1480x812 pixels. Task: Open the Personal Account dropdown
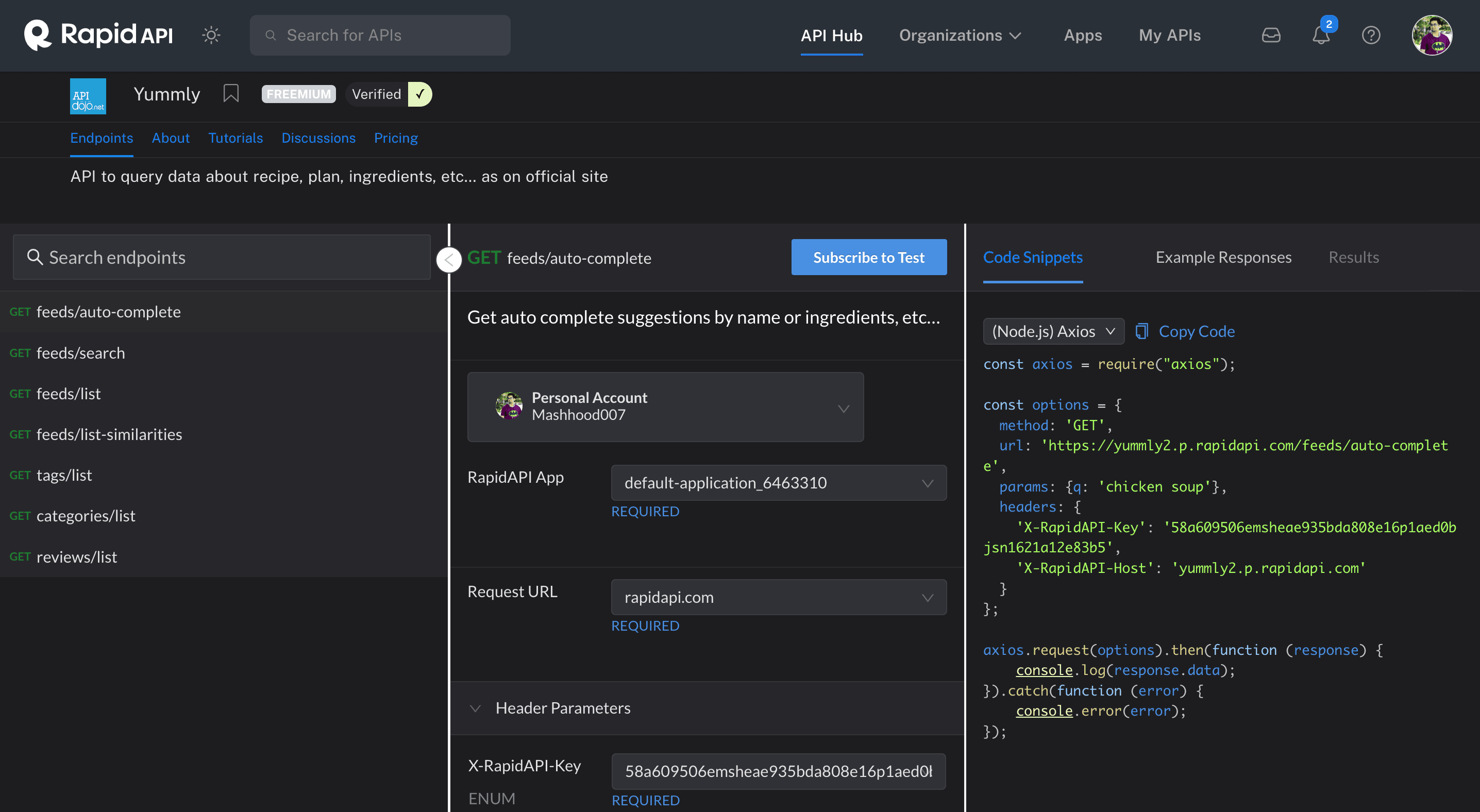(665, 407)
